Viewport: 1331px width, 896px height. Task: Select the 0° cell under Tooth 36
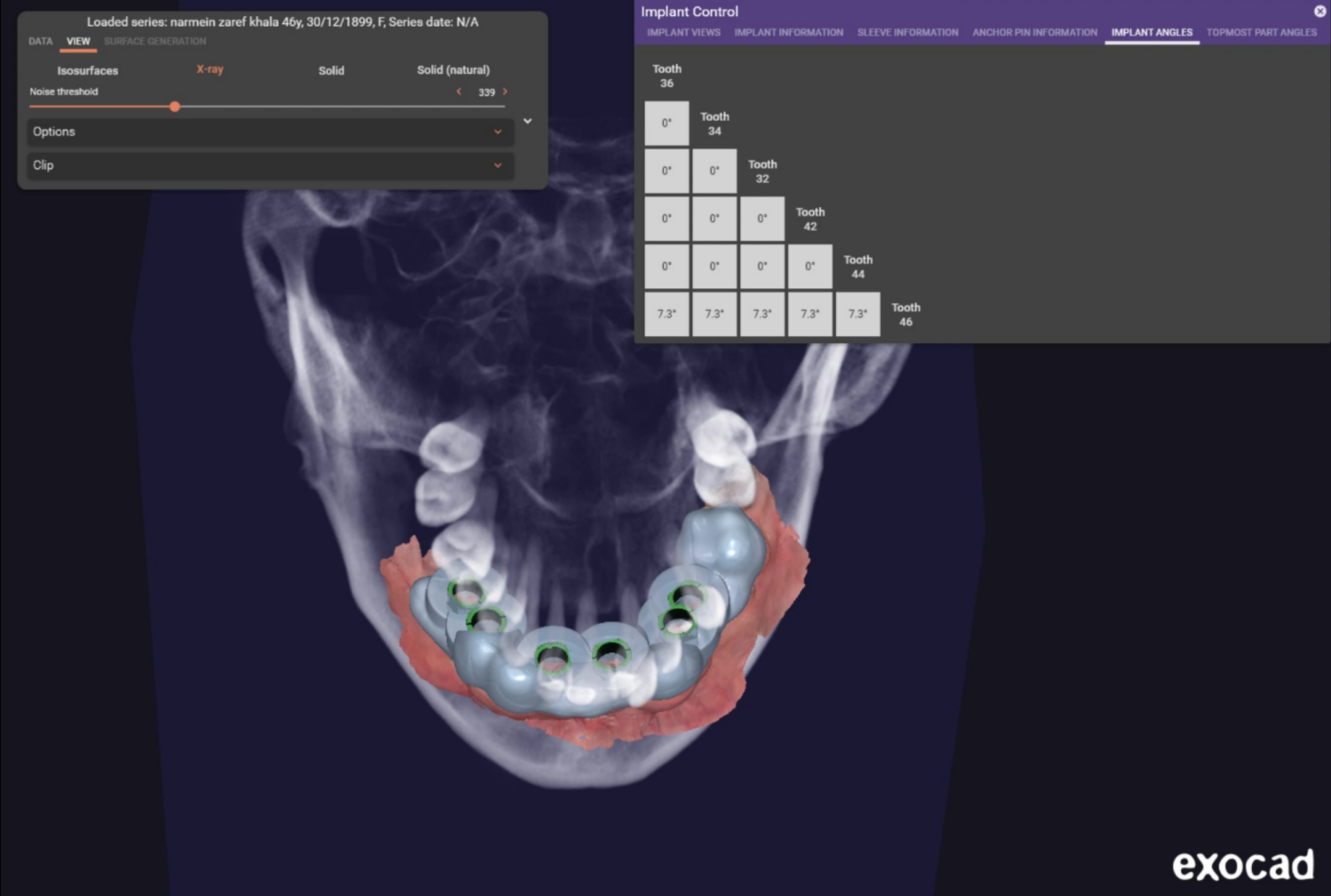(x=666, y=122)
